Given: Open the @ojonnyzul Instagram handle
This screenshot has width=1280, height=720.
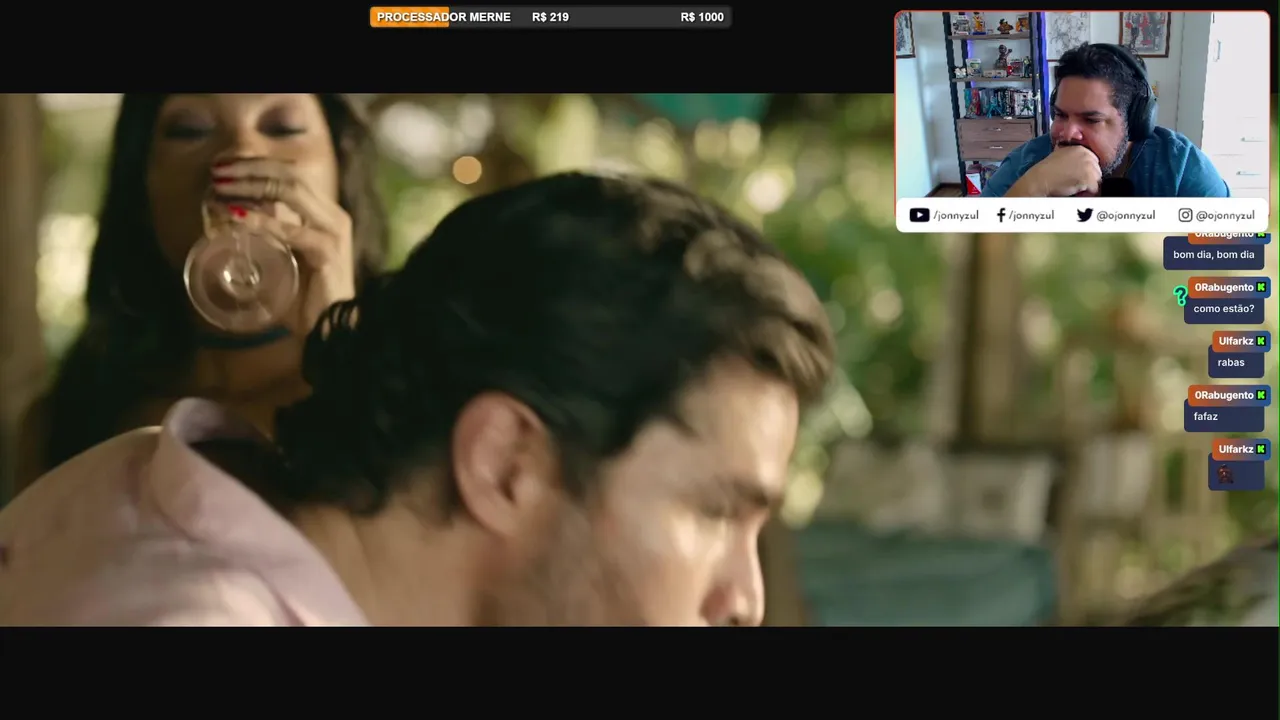Looking at the screenshot, I should 1225,215.
